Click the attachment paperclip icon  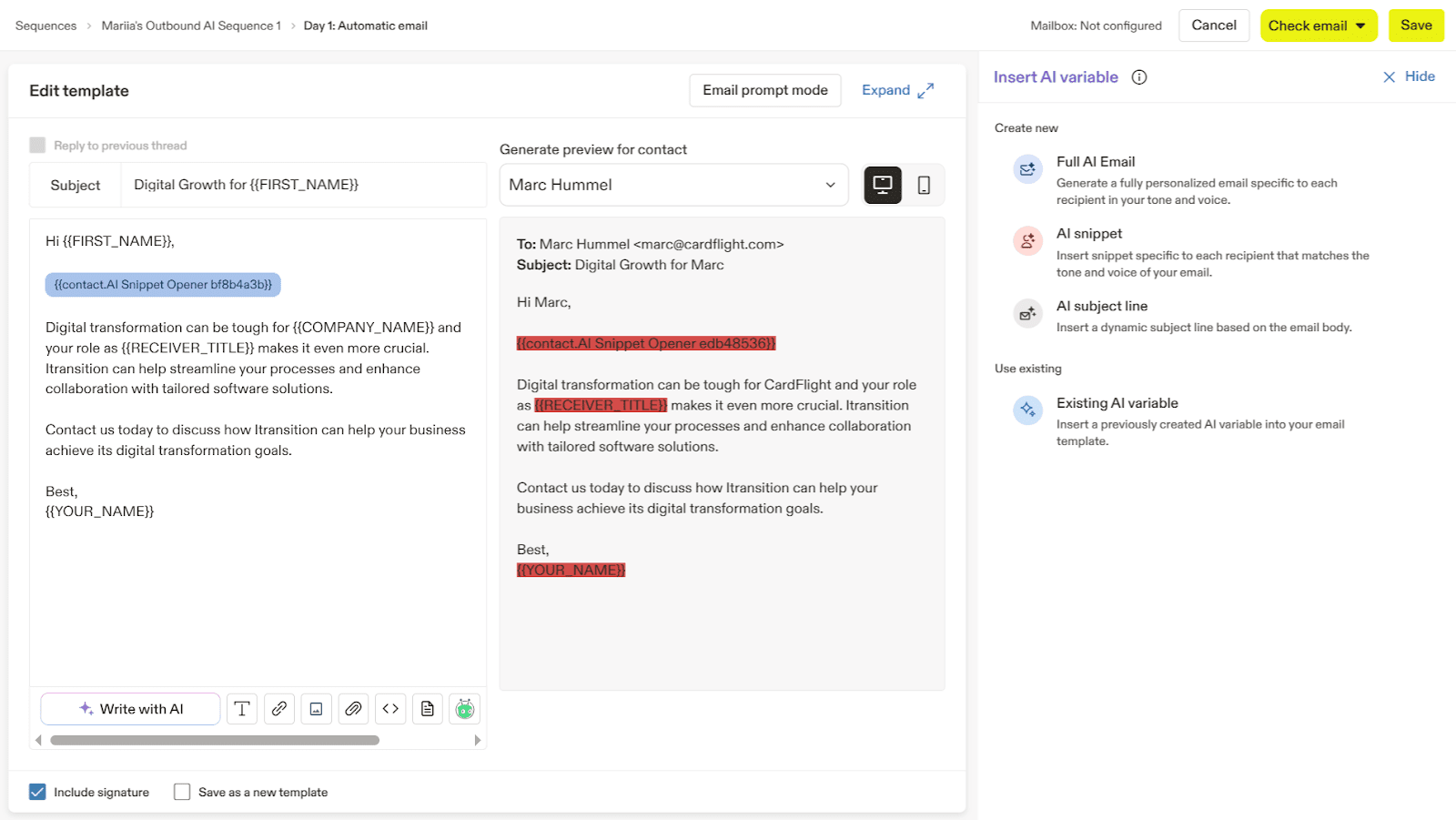click(x=353, y=709)
